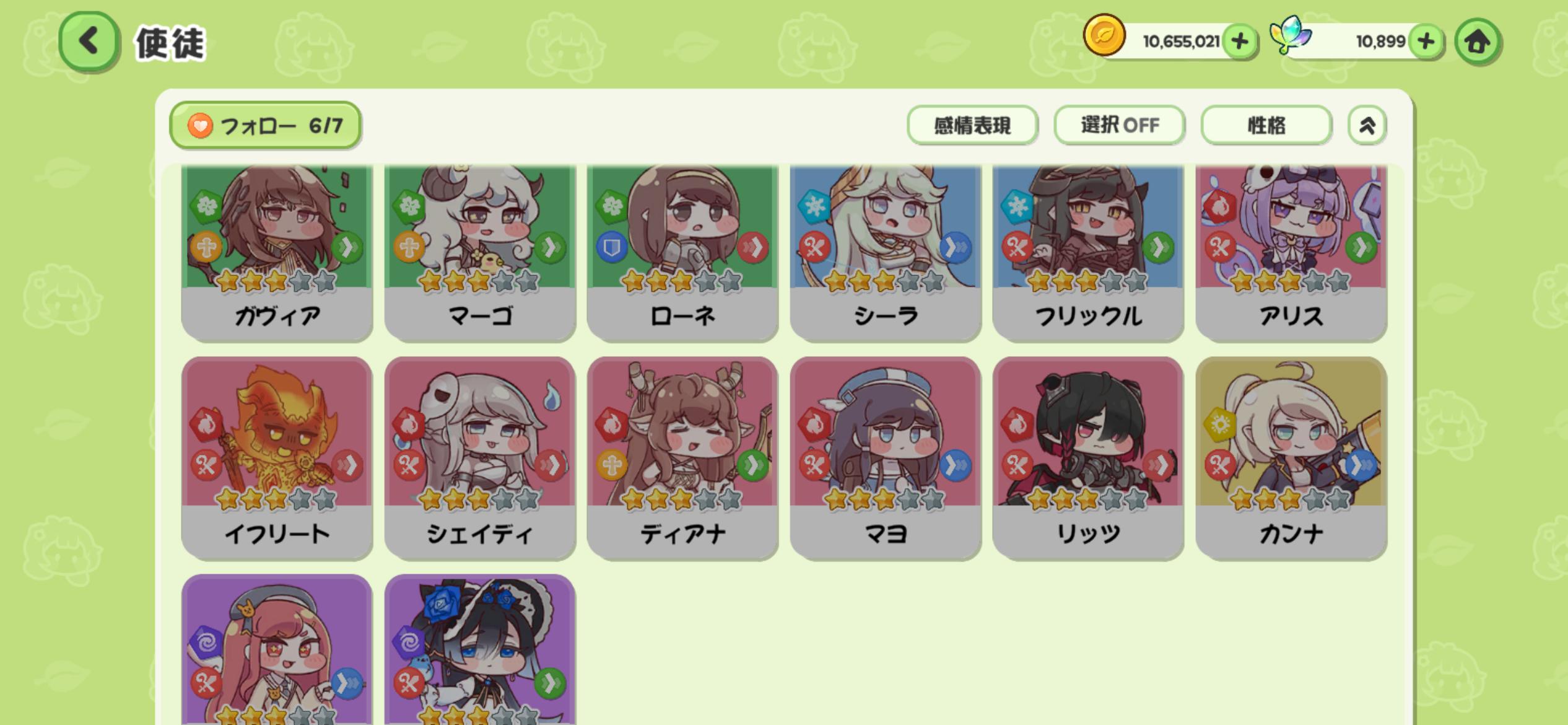Select the カンナ character card
This screenshot has height=725, width=1568.
coord(1291,459)
